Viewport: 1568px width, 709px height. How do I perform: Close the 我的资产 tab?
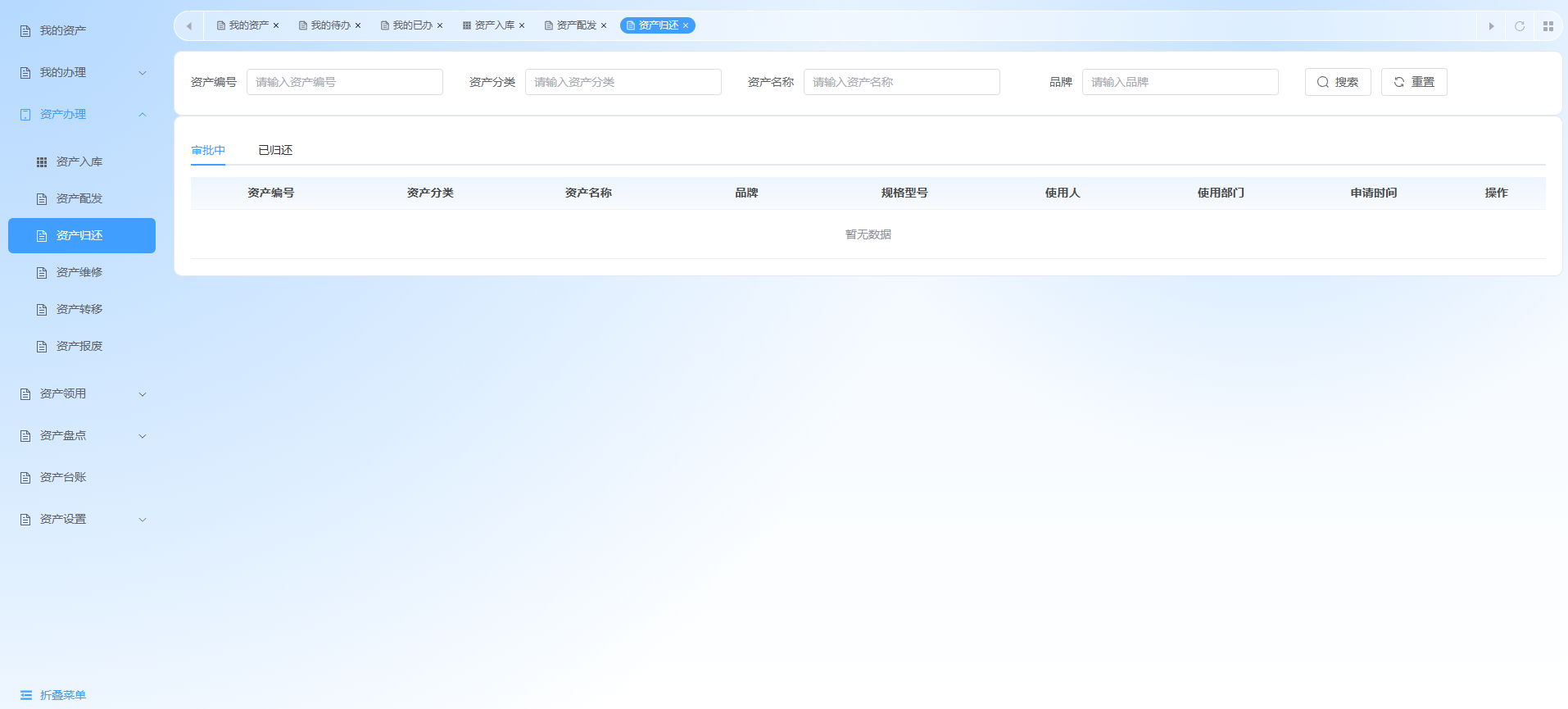click(276, 25)
